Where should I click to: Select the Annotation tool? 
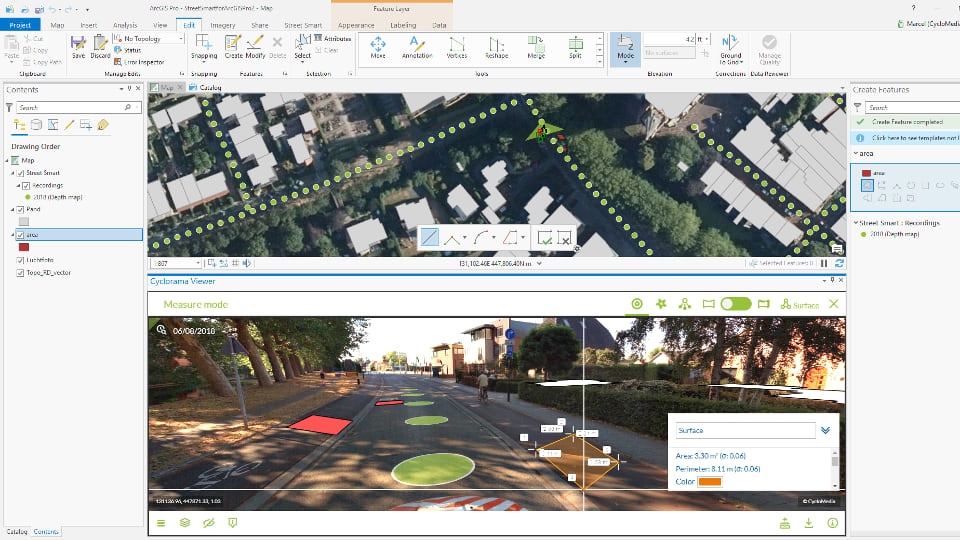417,47
